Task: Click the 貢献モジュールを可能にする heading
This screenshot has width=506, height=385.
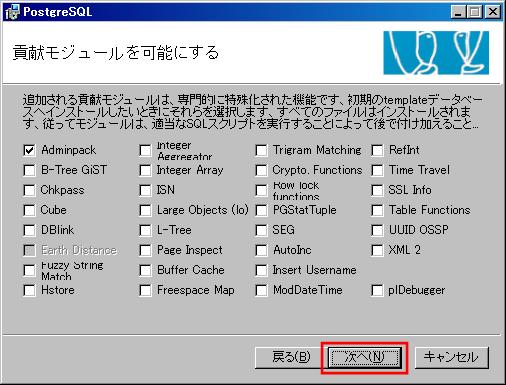Action: pyautogui.click(x=116, y=53)
